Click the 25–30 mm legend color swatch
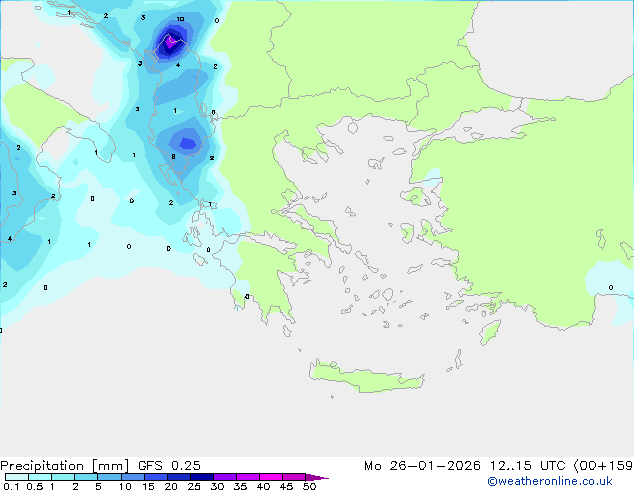The image size is (634, 490). 201,477
